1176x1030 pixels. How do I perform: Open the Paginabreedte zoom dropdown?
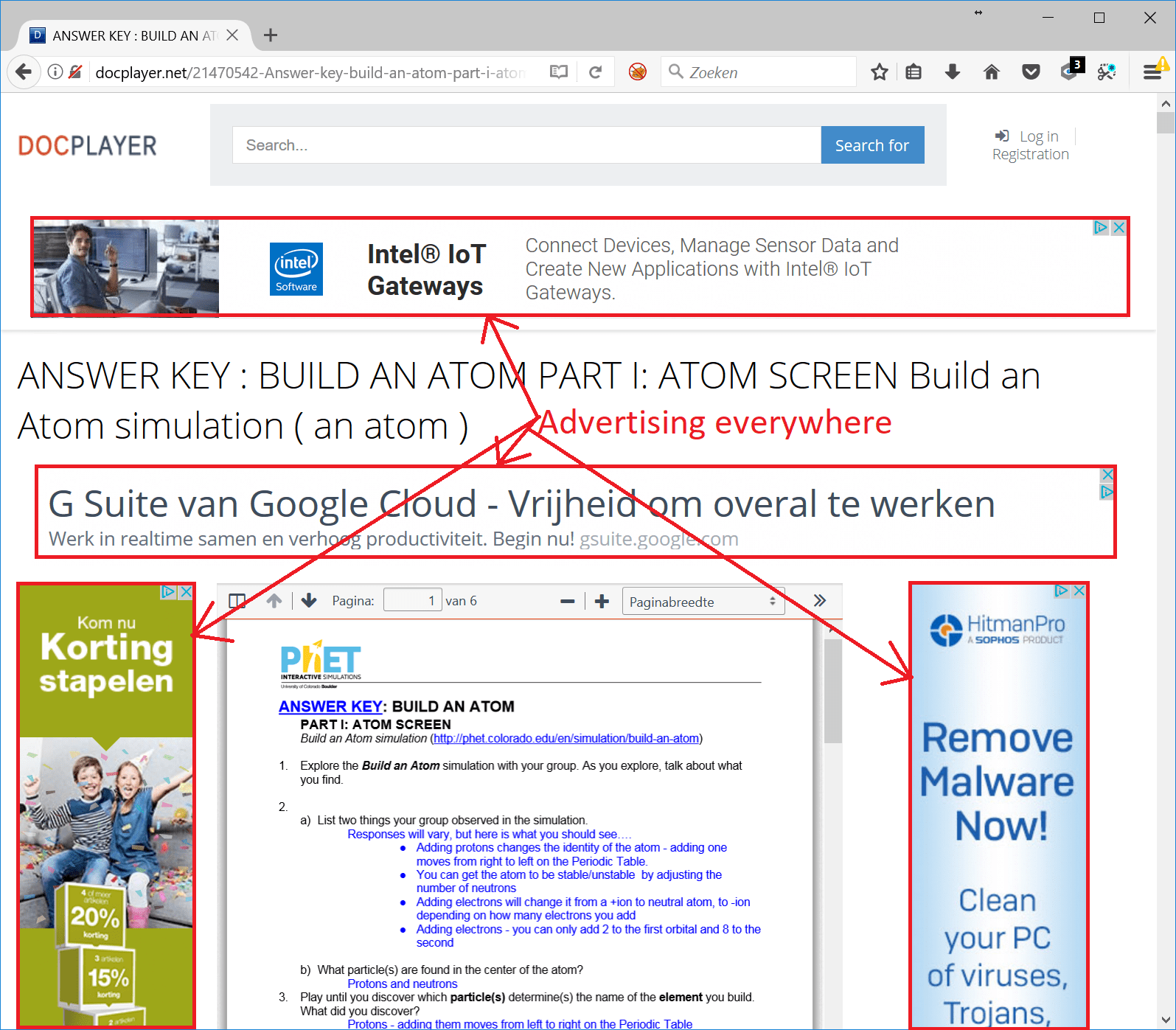(703, 602)
